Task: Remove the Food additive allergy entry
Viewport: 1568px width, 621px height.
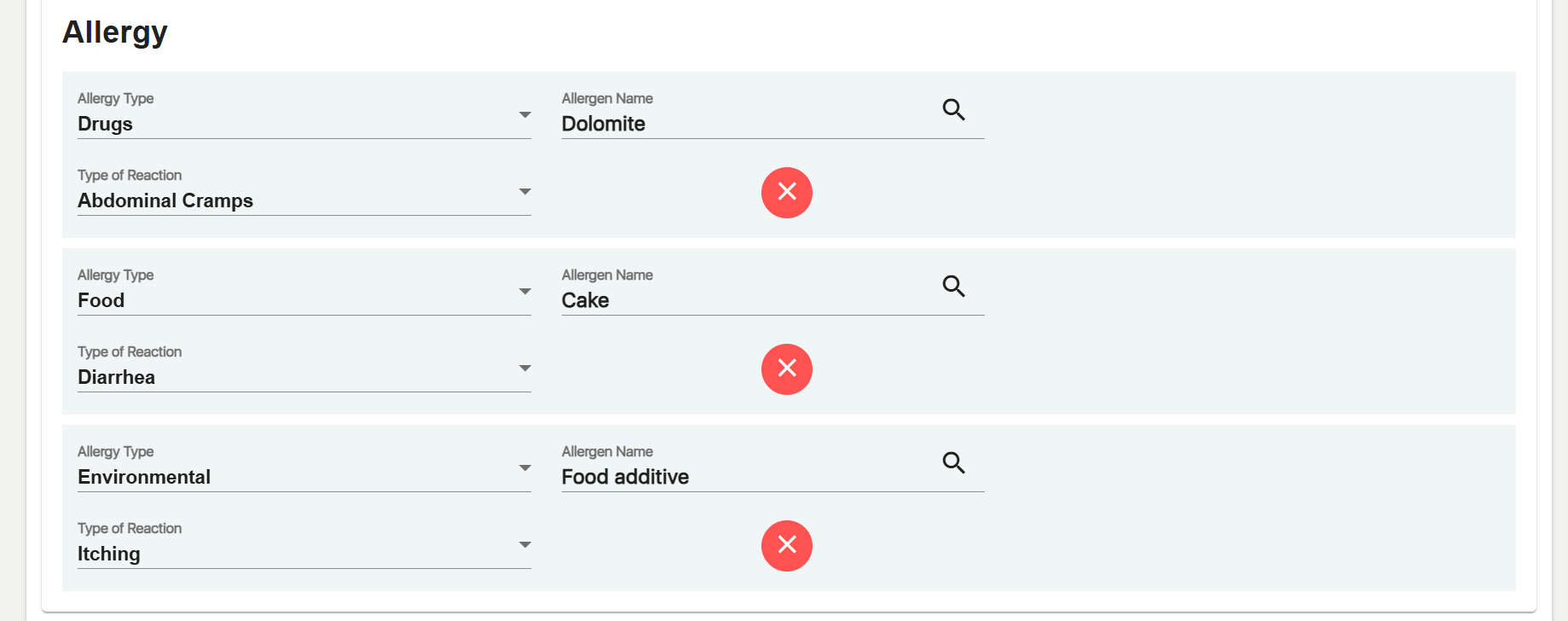Action: tap(786, 546)
